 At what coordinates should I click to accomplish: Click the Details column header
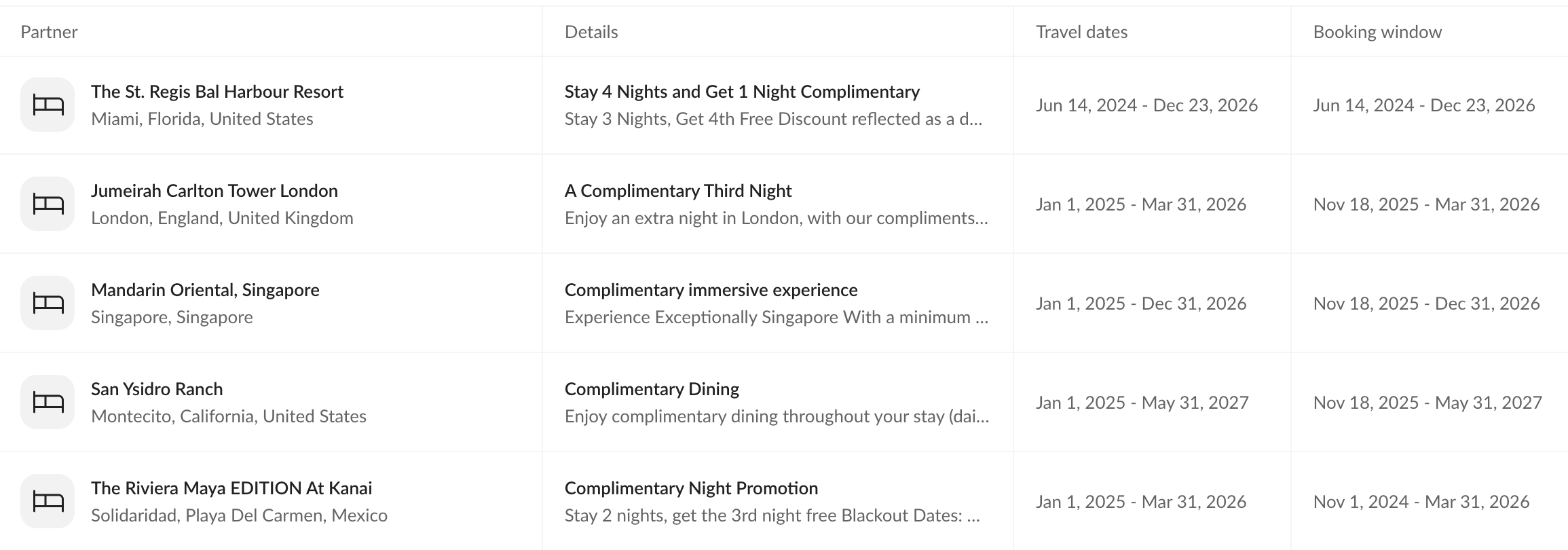591,31
